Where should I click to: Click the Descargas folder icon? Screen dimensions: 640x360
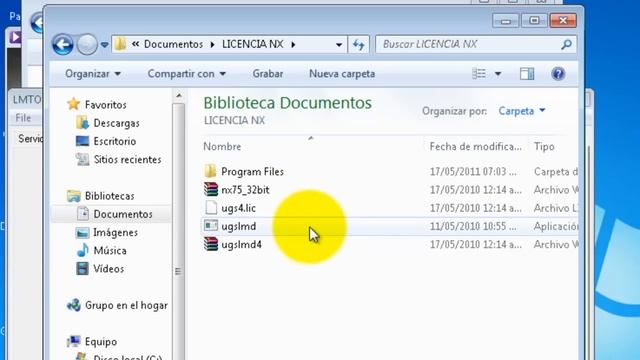click(82, 123)
